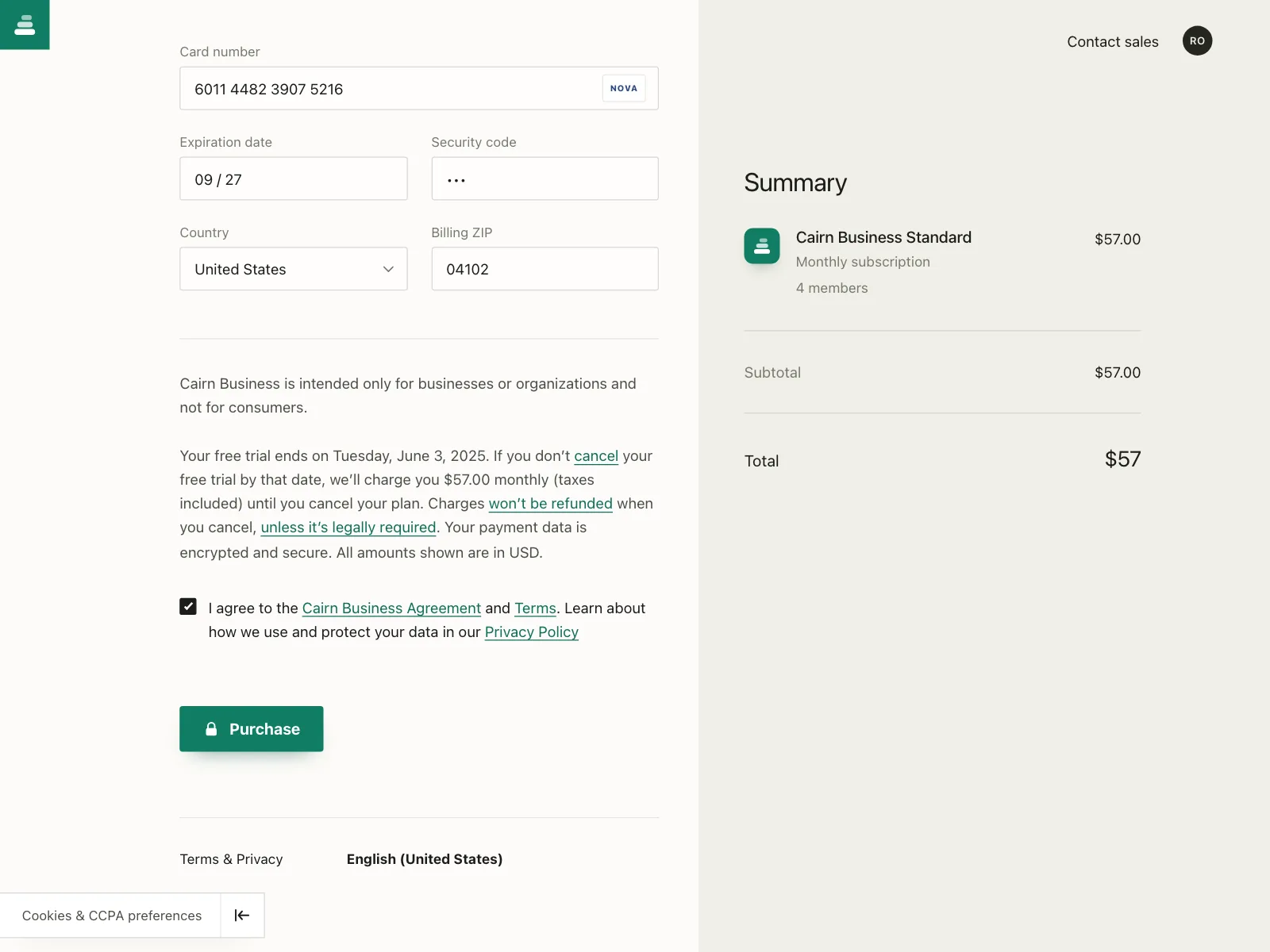Open the English (United States) language selector
1270x952 pixels.
point(425,859)
